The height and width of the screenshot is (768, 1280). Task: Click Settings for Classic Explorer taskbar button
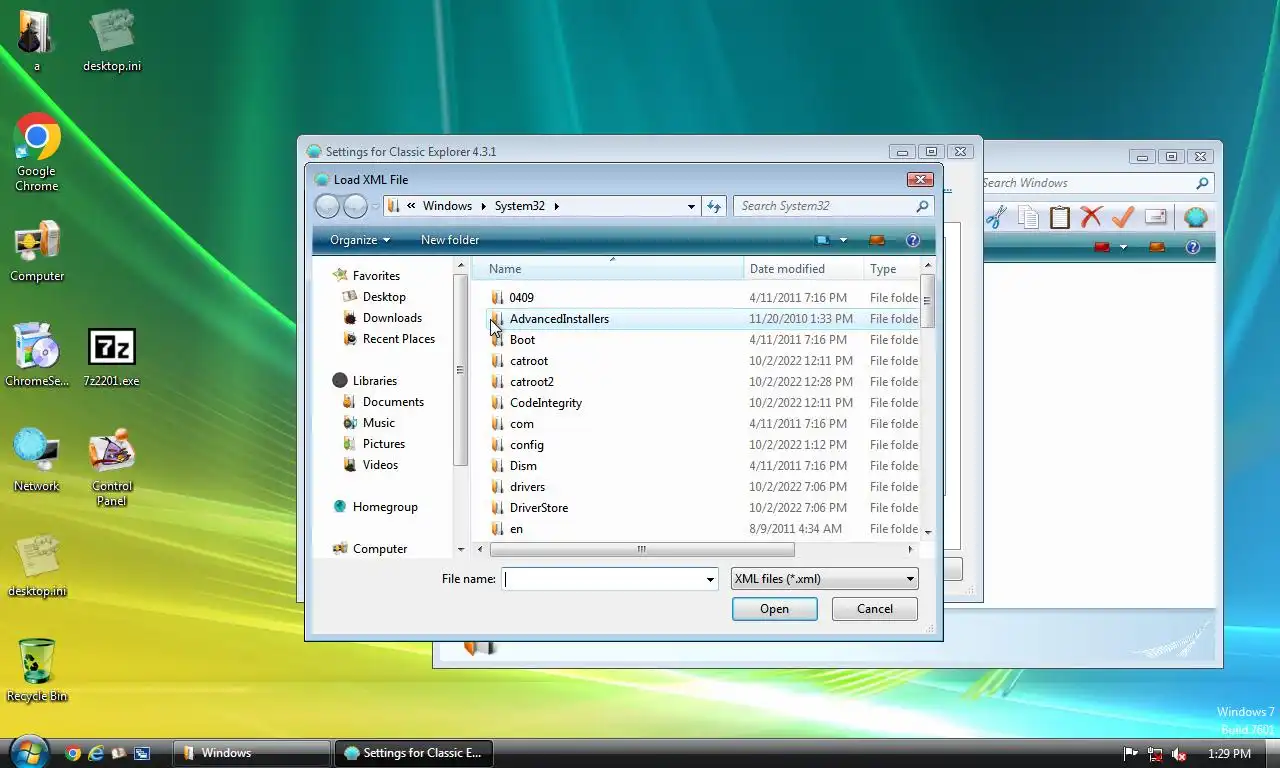click(x=413, y=753)
